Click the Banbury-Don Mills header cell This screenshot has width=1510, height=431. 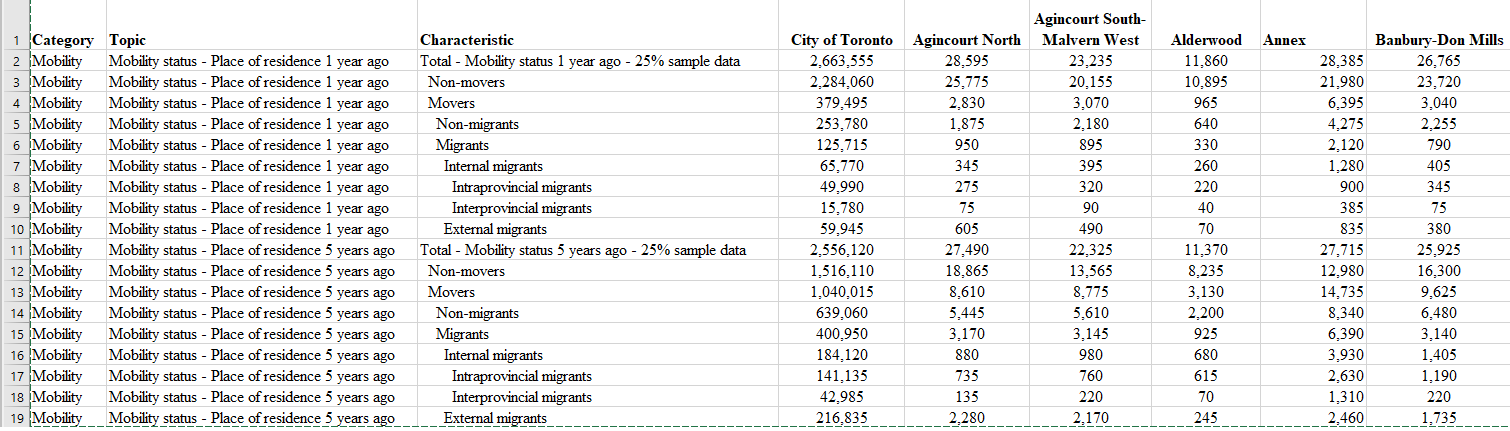click(1440, 26)
